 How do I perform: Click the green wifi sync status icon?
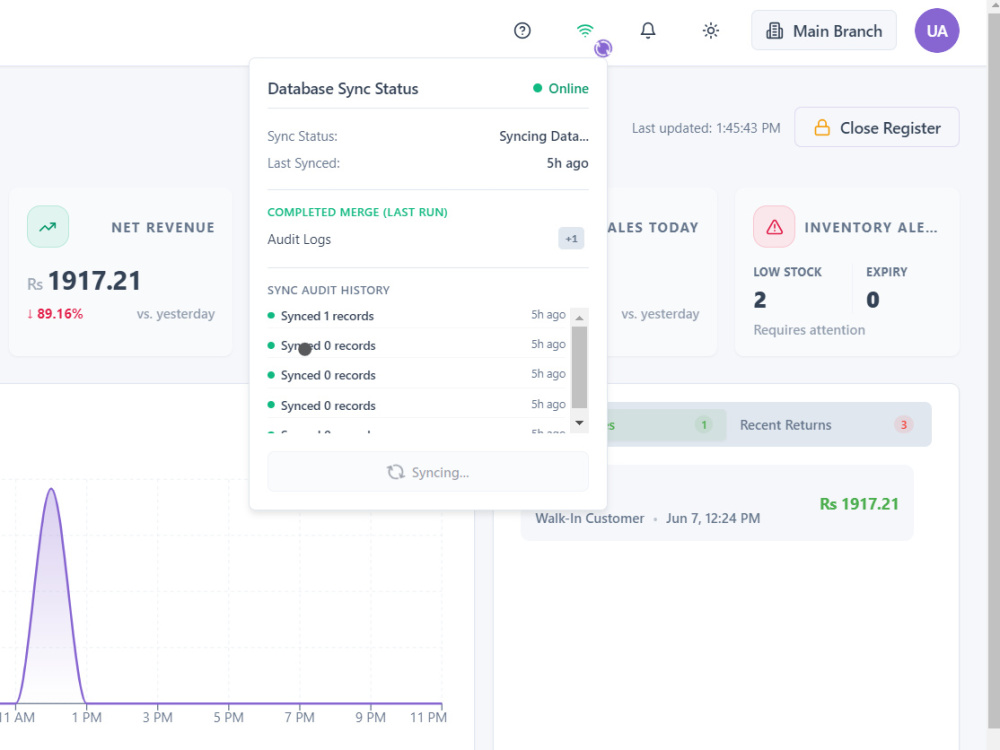584,30
